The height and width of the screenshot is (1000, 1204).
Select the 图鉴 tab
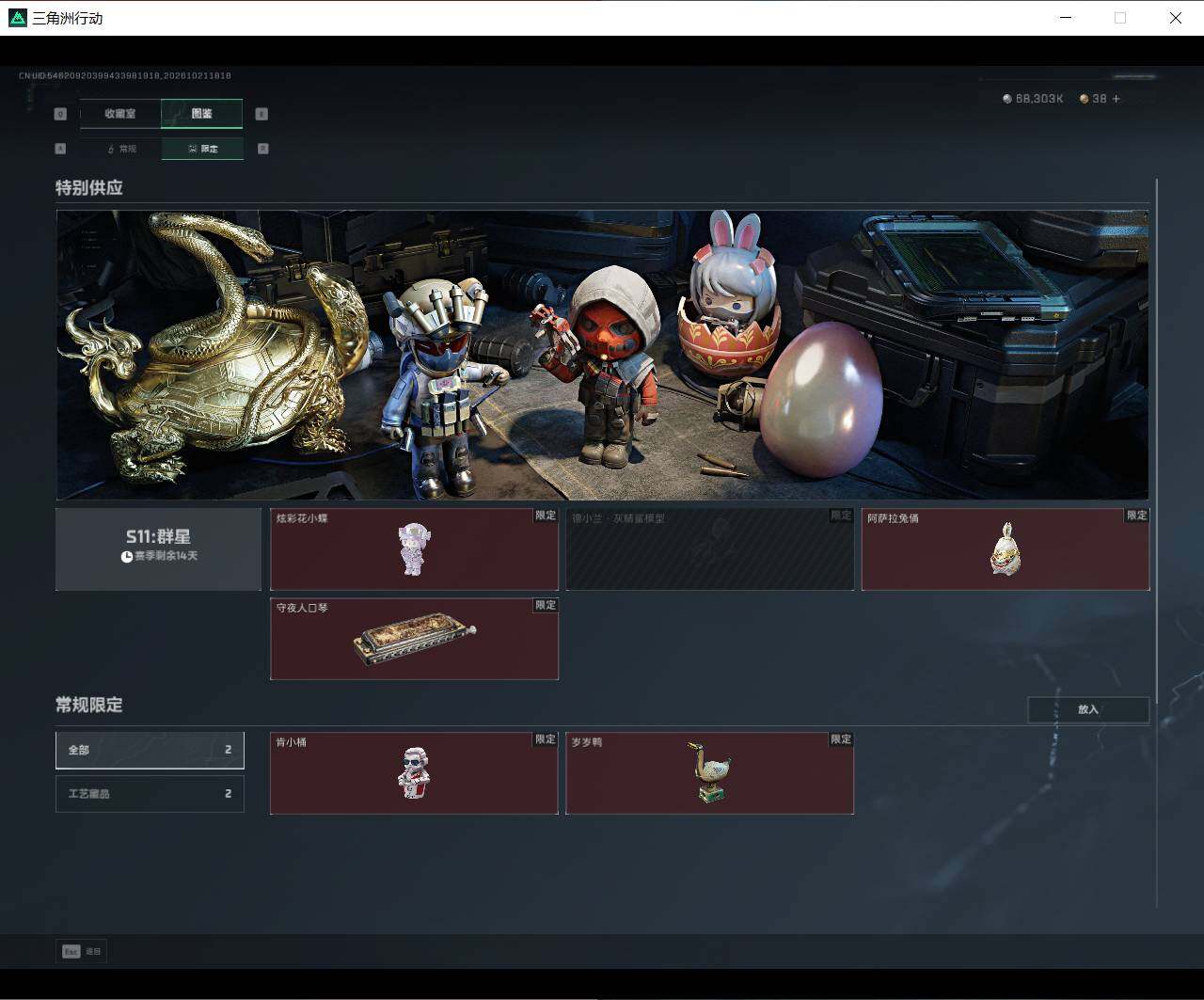click(x=202, y=114)
